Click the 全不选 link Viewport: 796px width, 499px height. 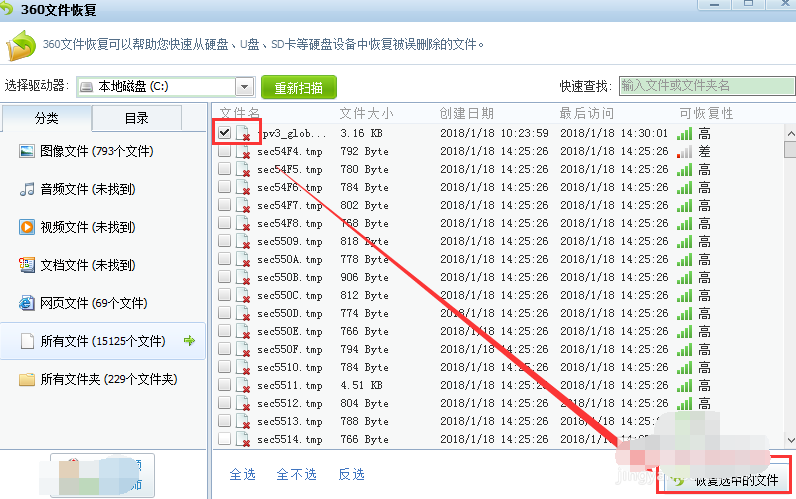point(296,475)
